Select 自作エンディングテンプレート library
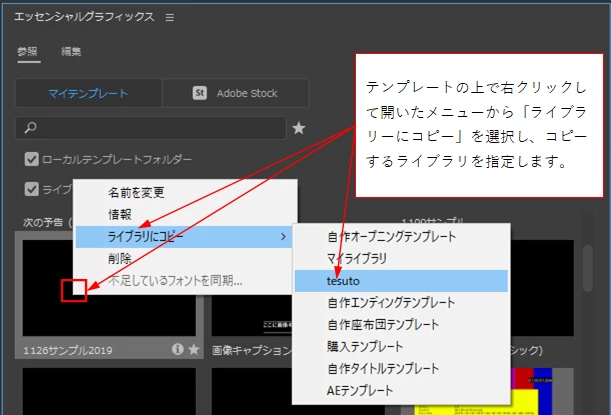 pos(401,302)
